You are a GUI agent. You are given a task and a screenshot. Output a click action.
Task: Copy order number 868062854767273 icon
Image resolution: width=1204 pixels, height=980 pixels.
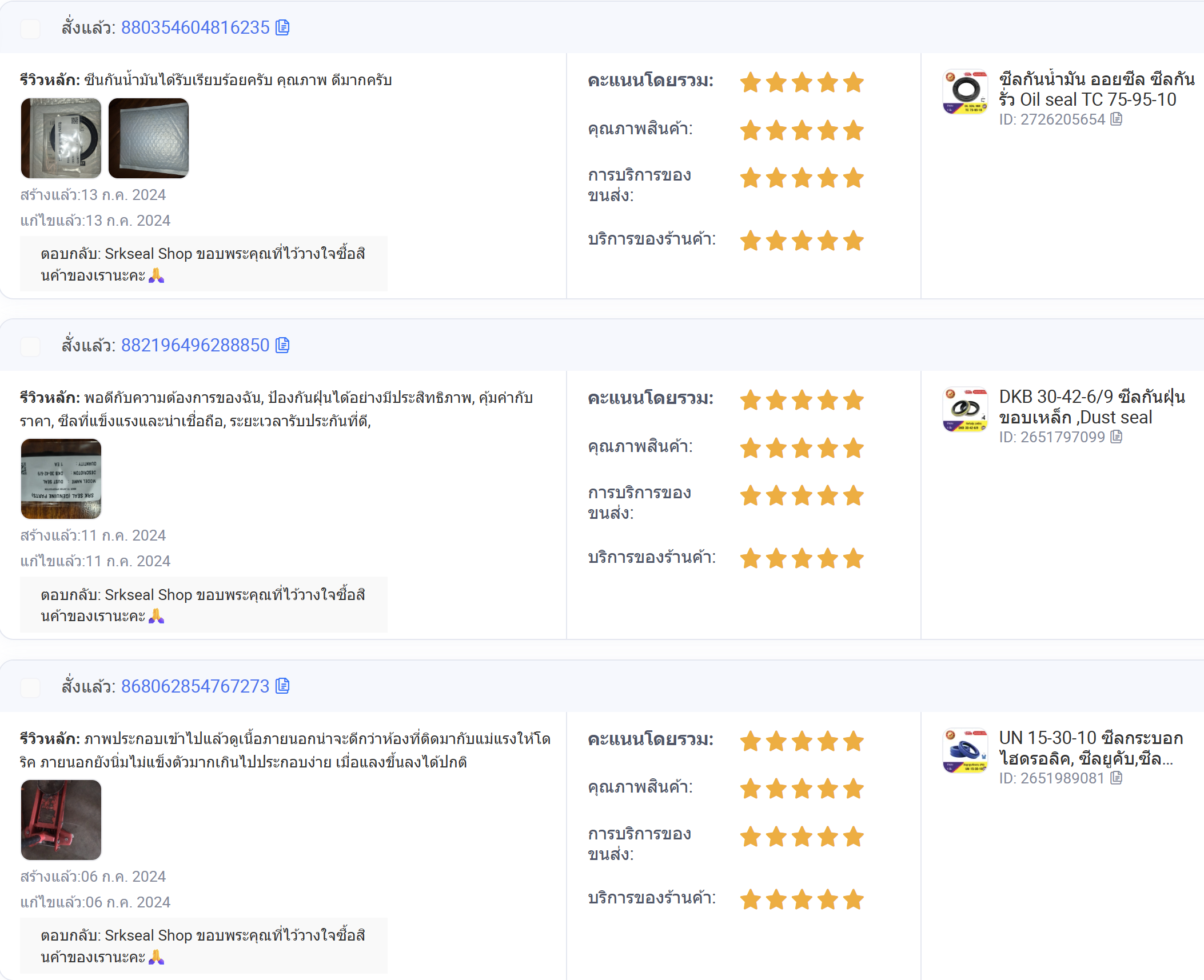(282, 686)
